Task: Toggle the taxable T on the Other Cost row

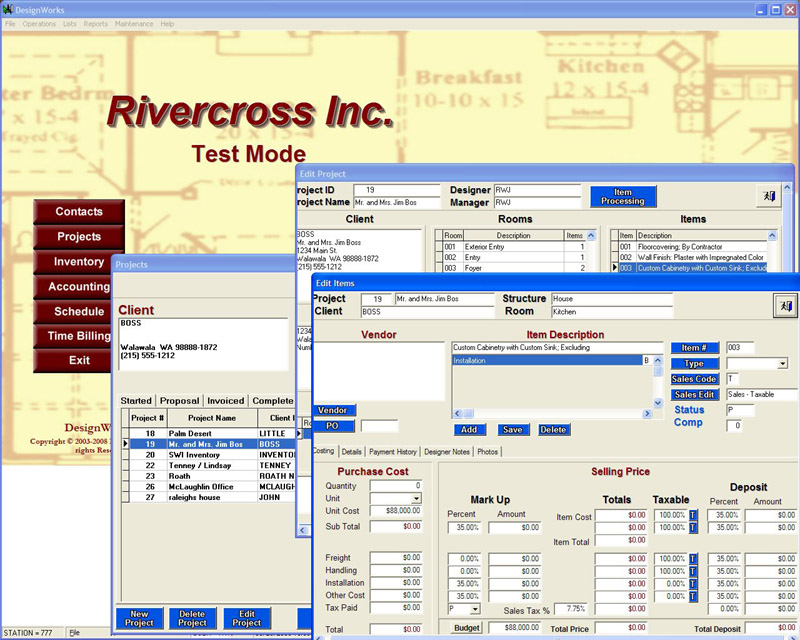Action: 693,596
